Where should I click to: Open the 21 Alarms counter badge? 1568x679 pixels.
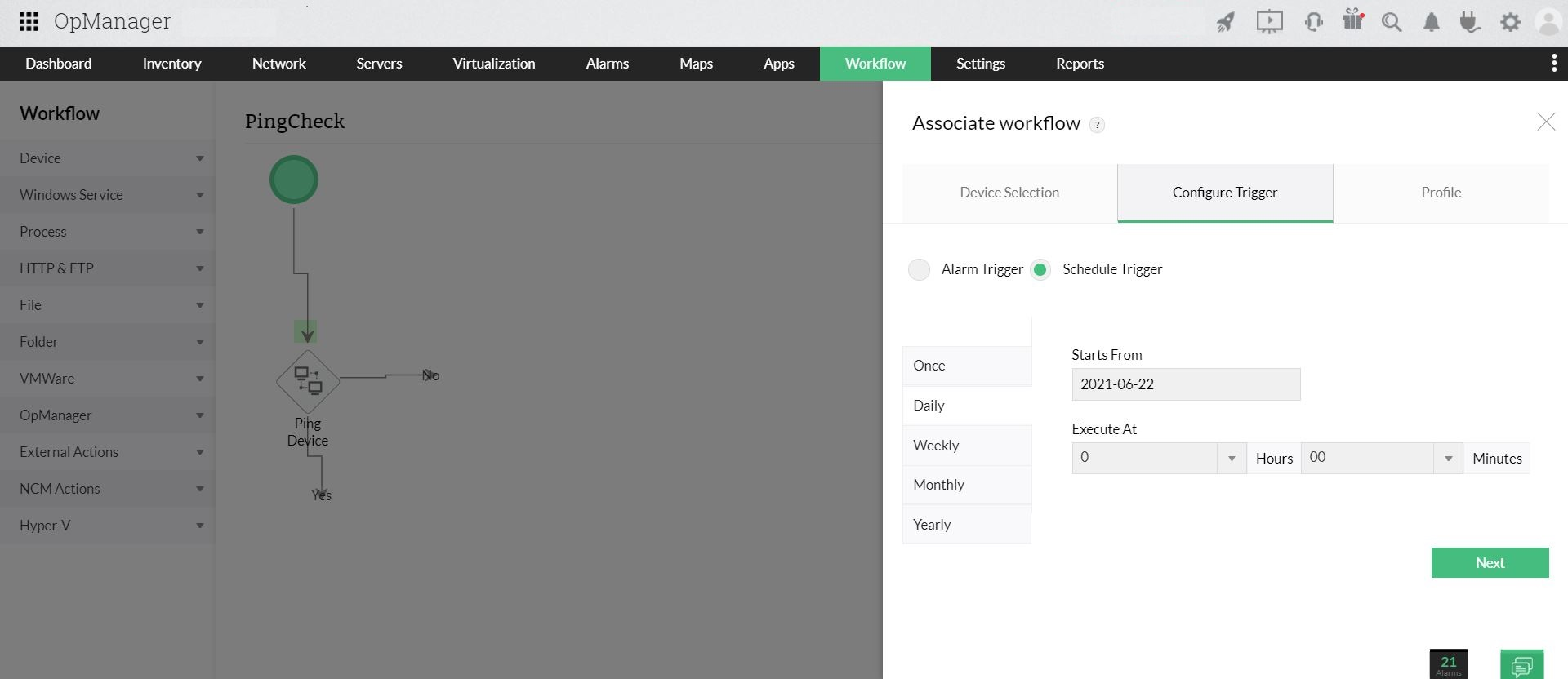pos(1449,664)
